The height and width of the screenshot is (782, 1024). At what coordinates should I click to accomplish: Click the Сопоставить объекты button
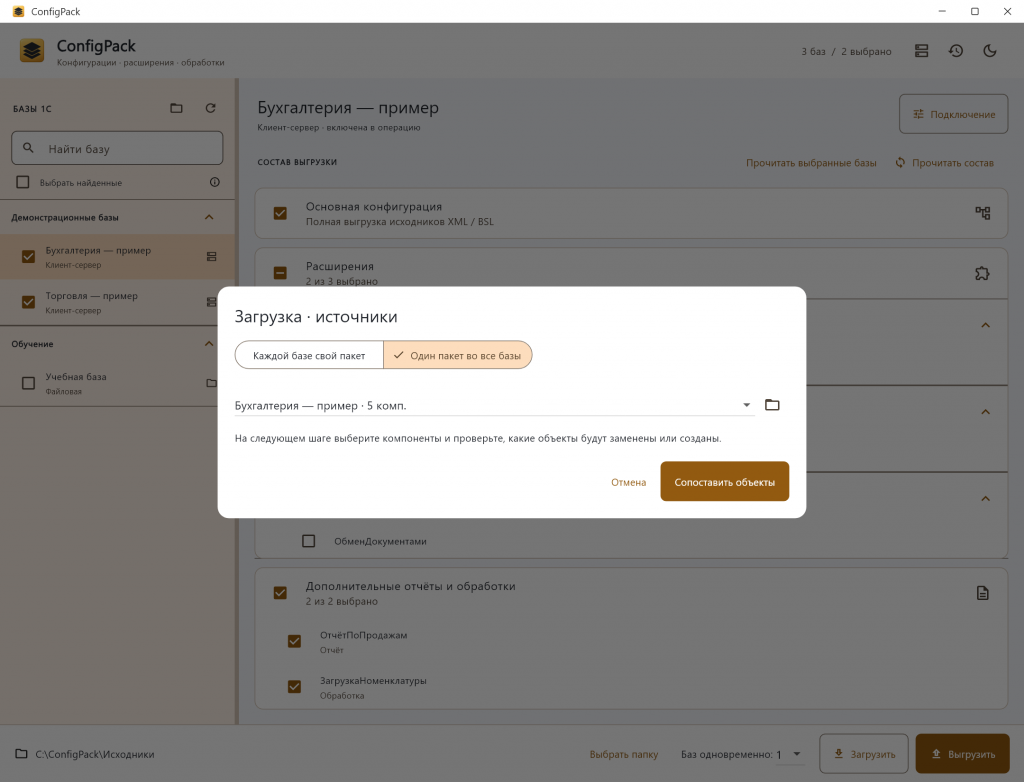point(724,481)
